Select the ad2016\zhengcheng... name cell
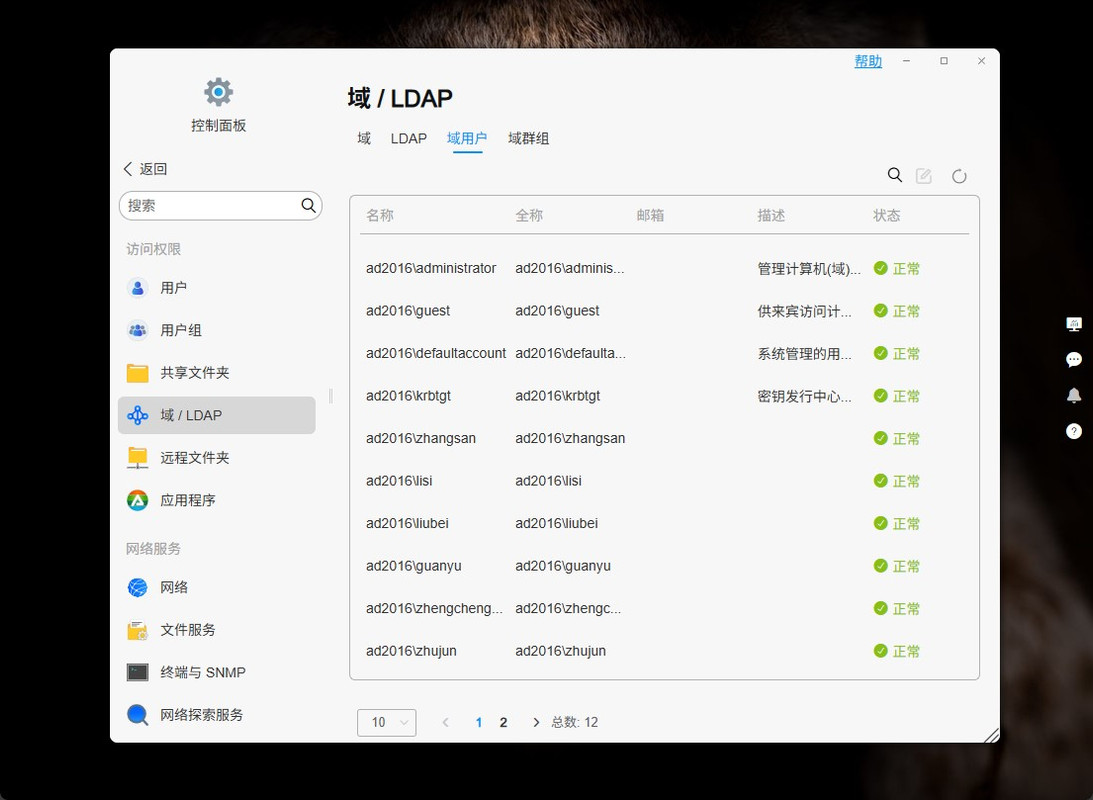 (x=434, y=608)
